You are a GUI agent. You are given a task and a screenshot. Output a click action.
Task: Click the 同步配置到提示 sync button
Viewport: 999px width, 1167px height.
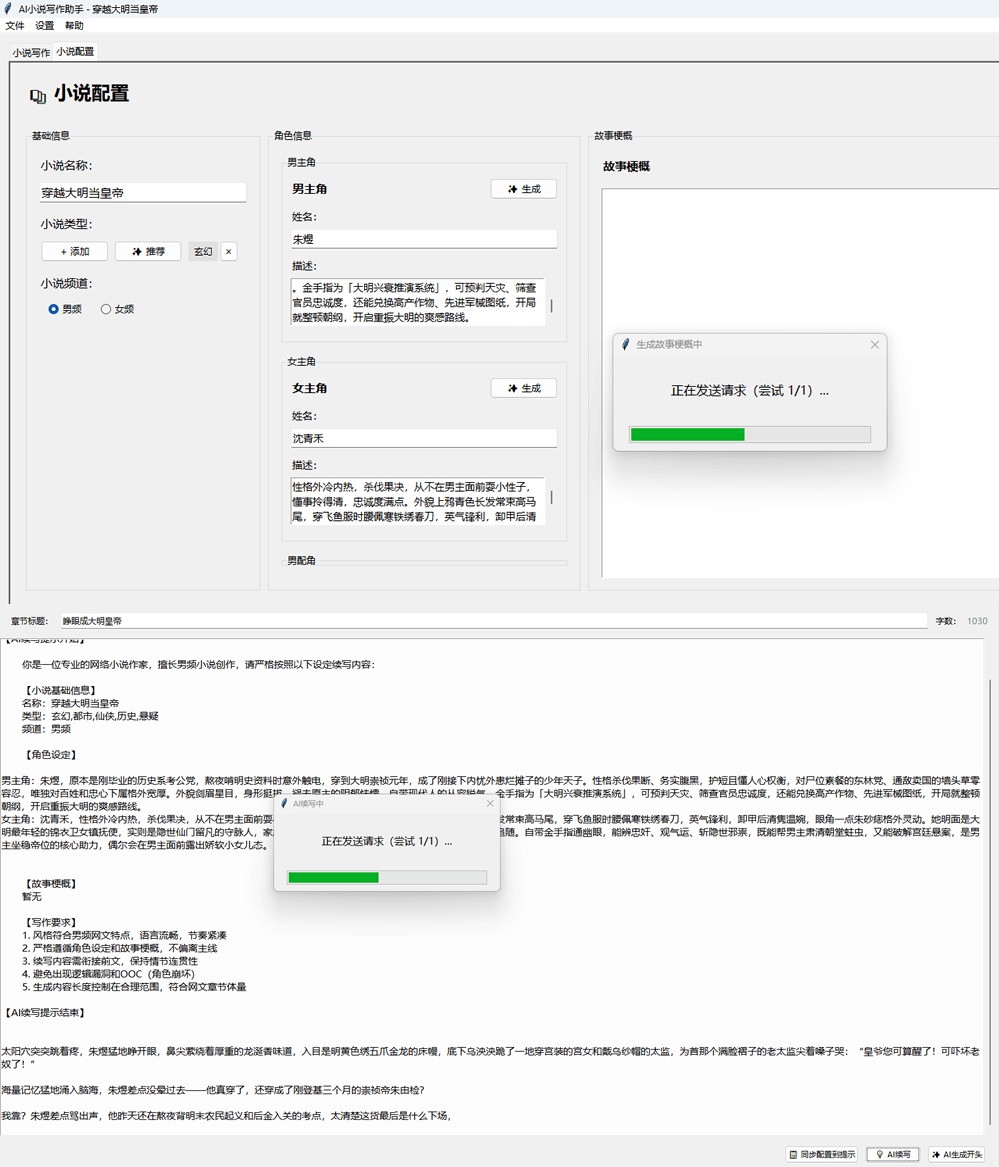(822, 1154)
